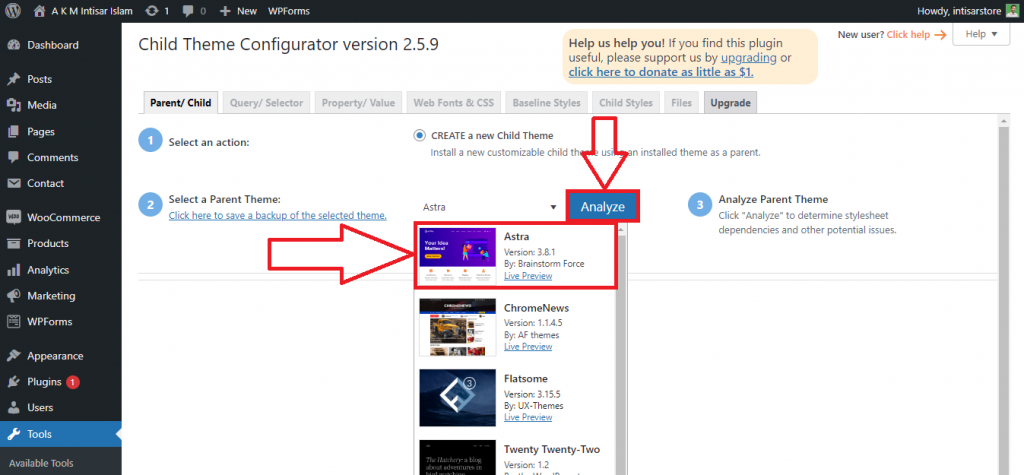Select the ChromeNews theme thumbnail
The height and width of the screenshot is (475, 1024).
click(x=457, y=327)
